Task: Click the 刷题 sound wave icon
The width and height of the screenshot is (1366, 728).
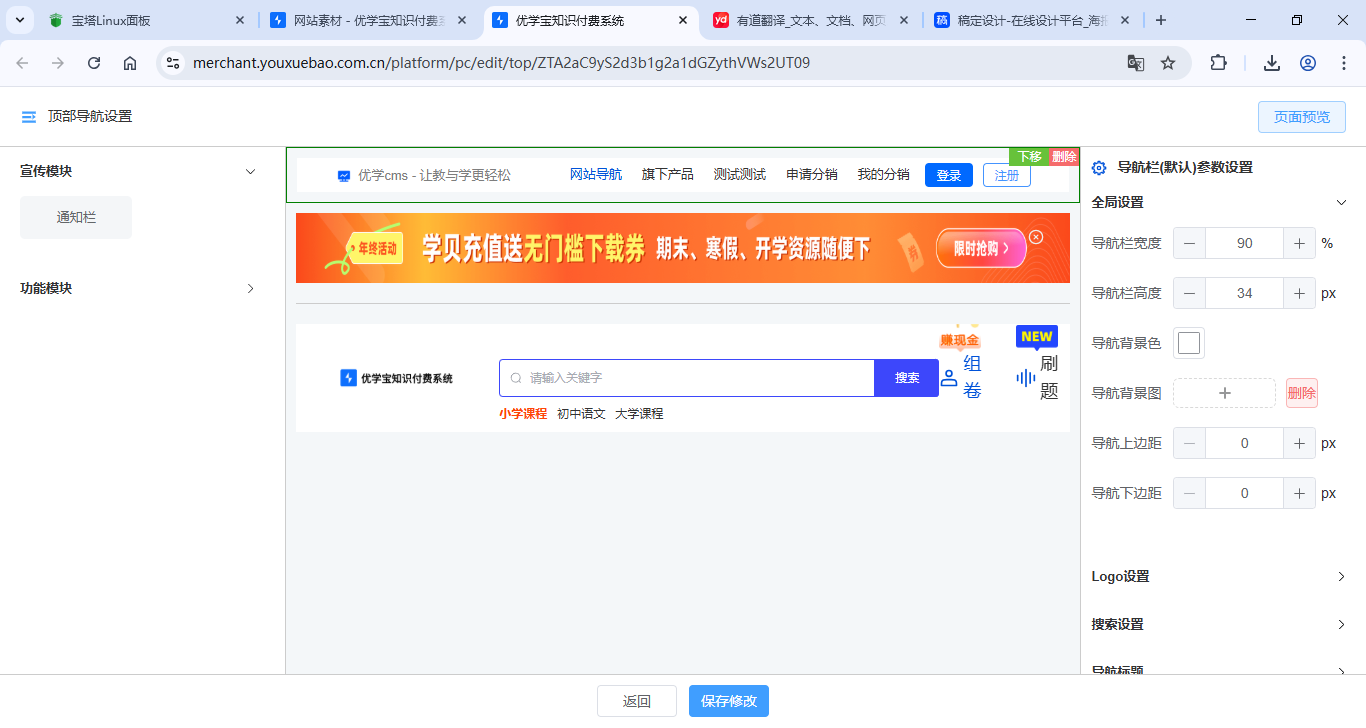Action: click(1025, 378)
